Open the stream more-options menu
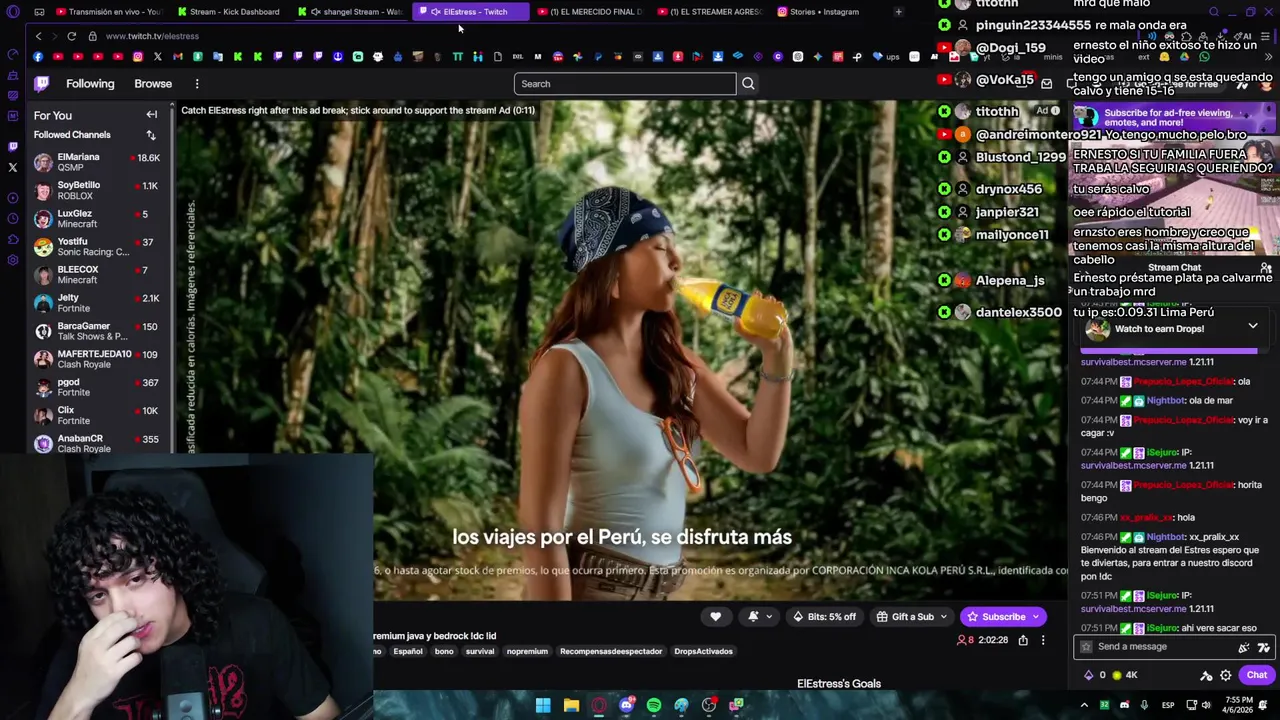Image resolution: width=1280 pixels, height=720 pixels. pos(1043,640)
